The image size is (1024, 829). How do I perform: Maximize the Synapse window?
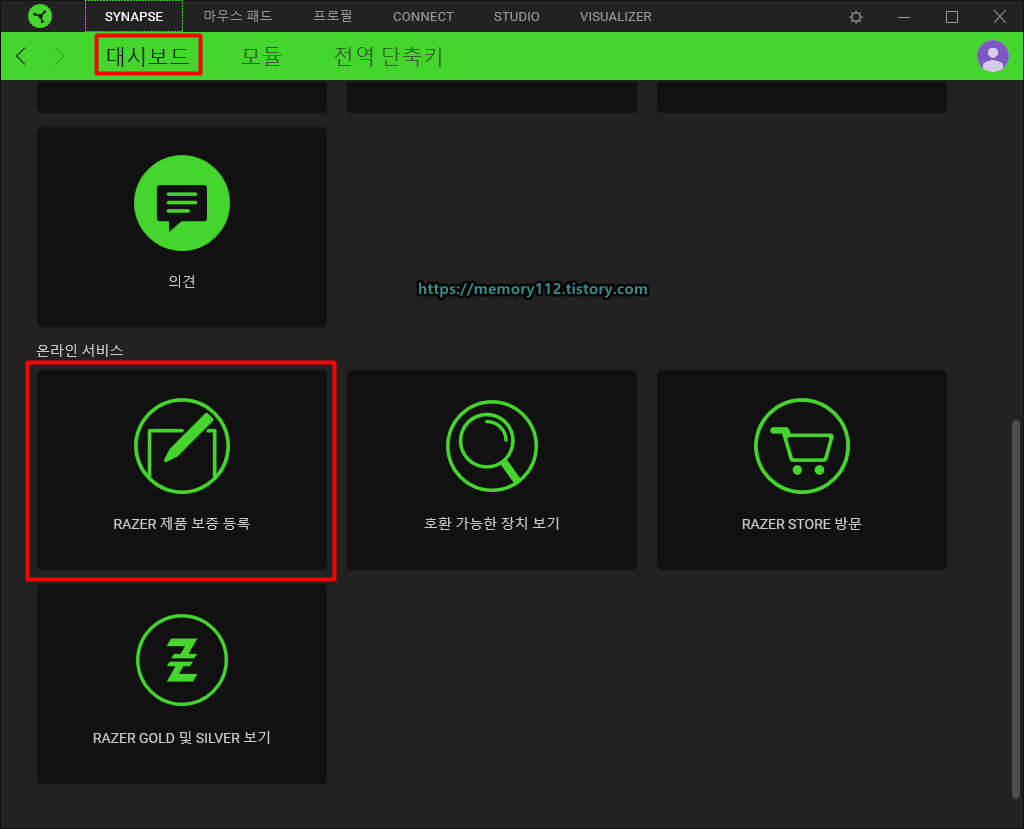point(952,17)
